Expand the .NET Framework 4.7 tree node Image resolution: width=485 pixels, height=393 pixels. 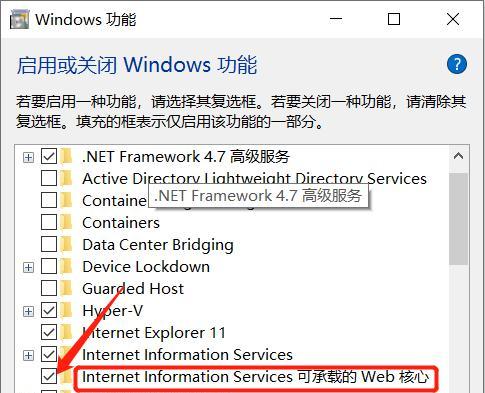[28, 157]
